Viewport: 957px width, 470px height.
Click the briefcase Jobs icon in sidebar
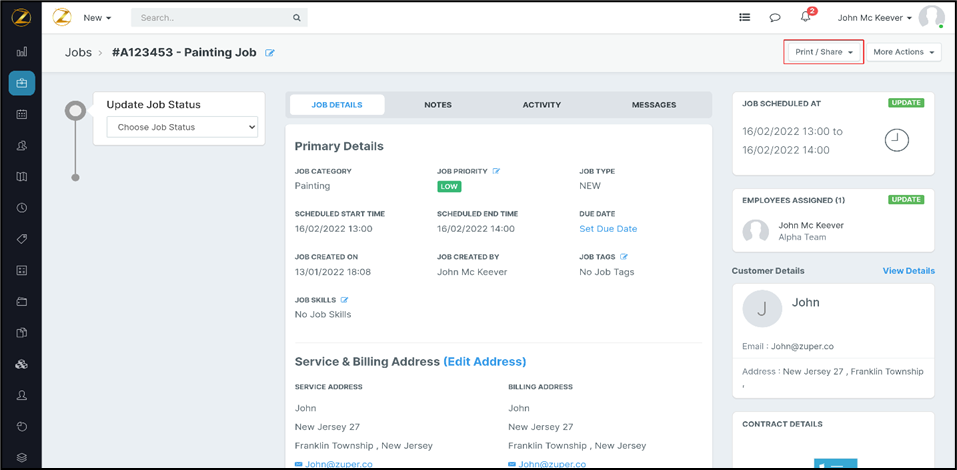[x=22, y=83]
